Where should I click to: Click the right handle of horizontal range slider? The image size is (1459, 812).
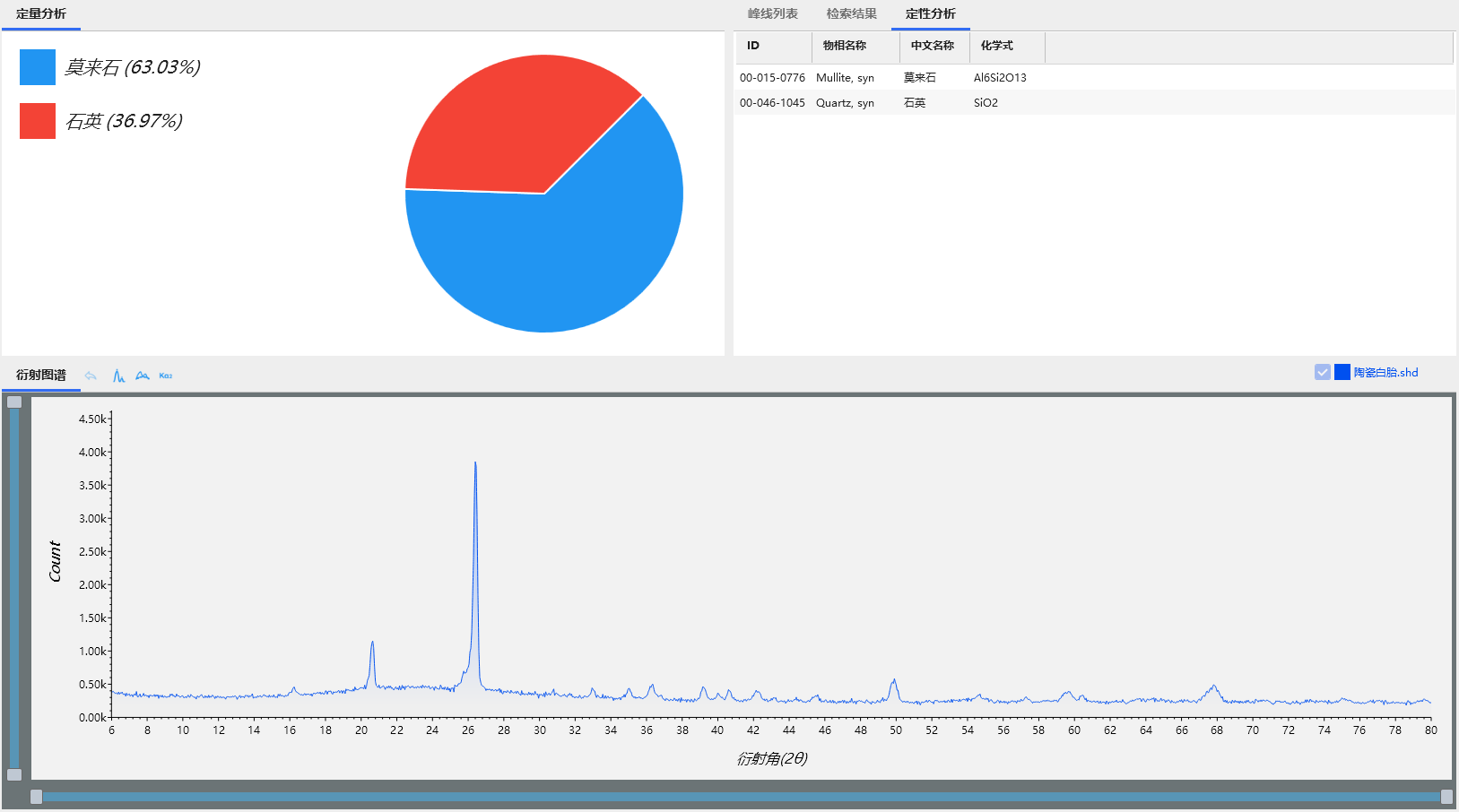click(x=1446, y=797)
